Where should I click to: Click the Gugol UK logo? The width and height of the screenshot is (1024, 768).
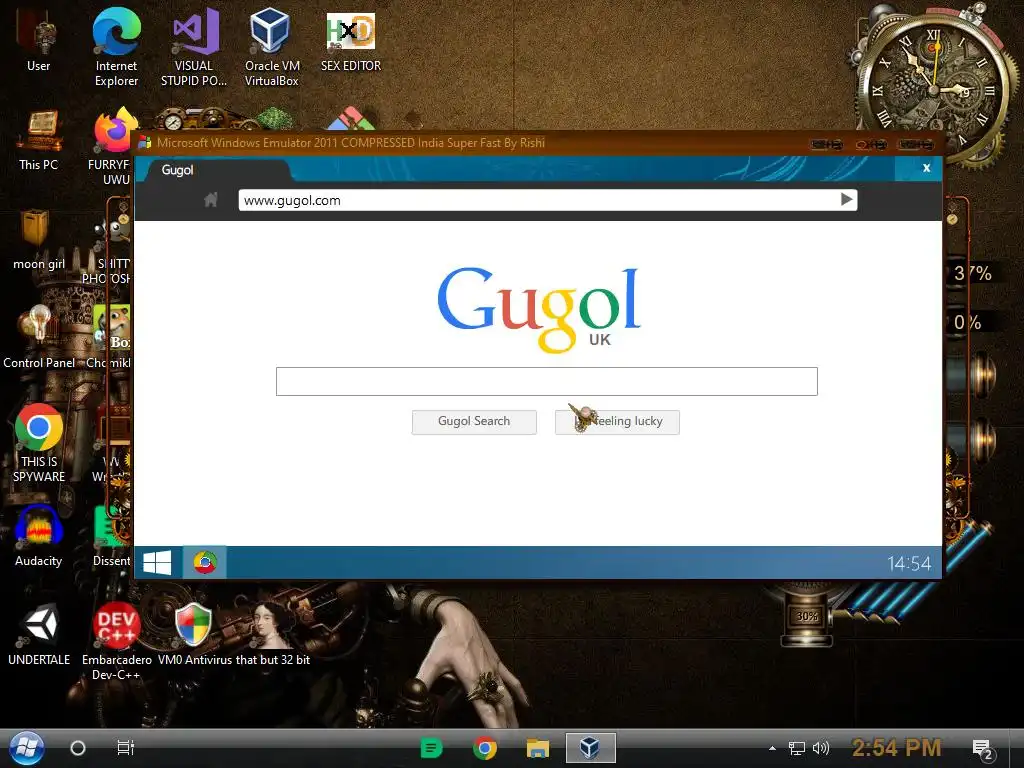[x=539, y=310]
